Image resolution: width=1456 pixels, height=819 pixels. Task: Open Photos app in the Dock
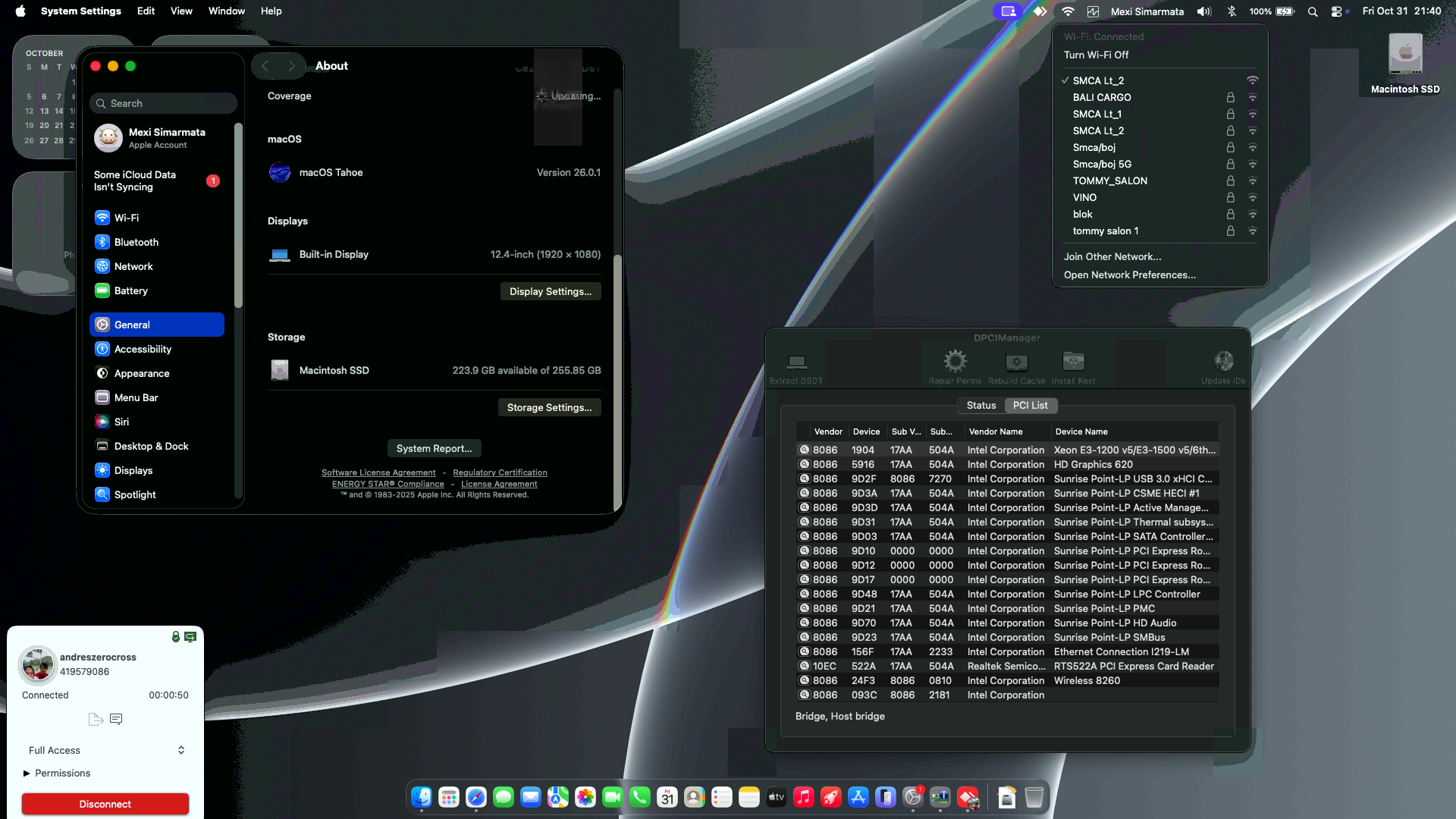pos(585,797)
